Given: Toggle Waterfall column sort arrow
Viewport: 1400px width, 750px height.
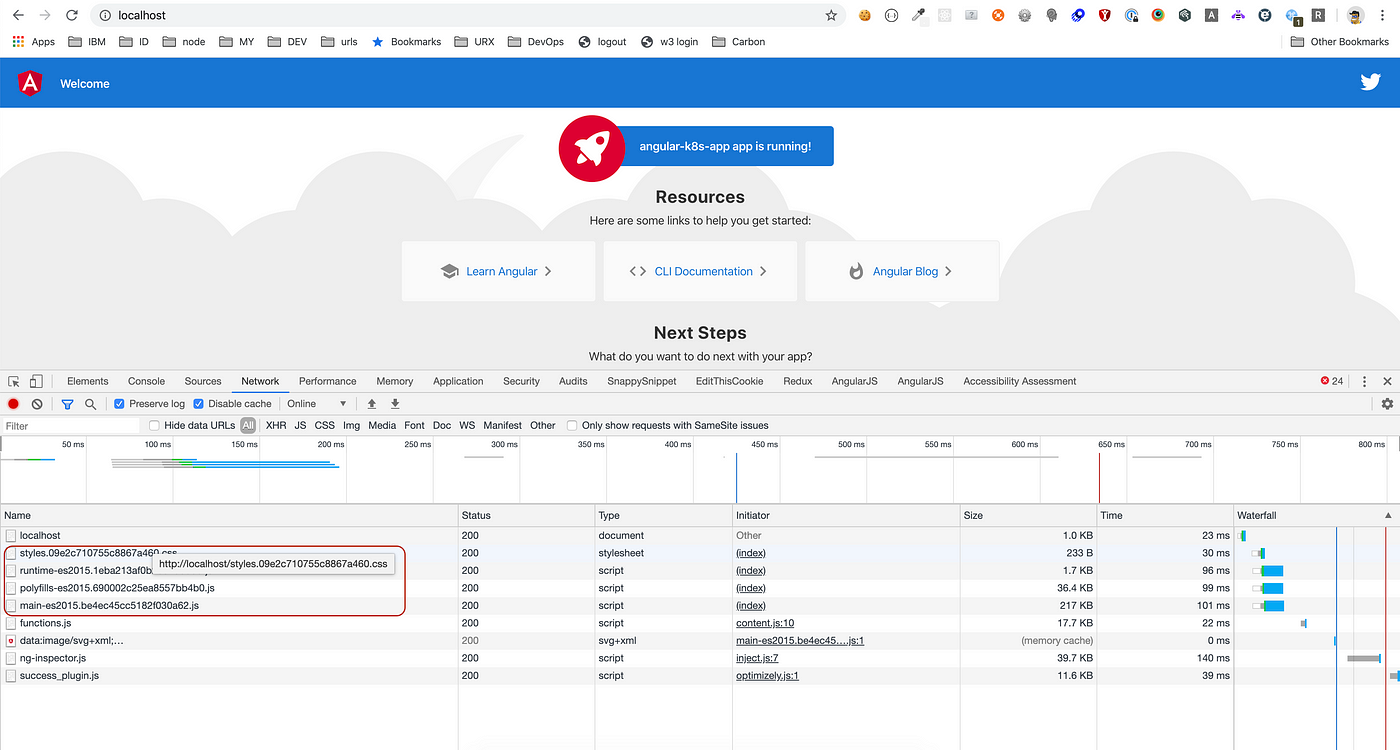Looking at the screenshot, I should [1387, 515].
